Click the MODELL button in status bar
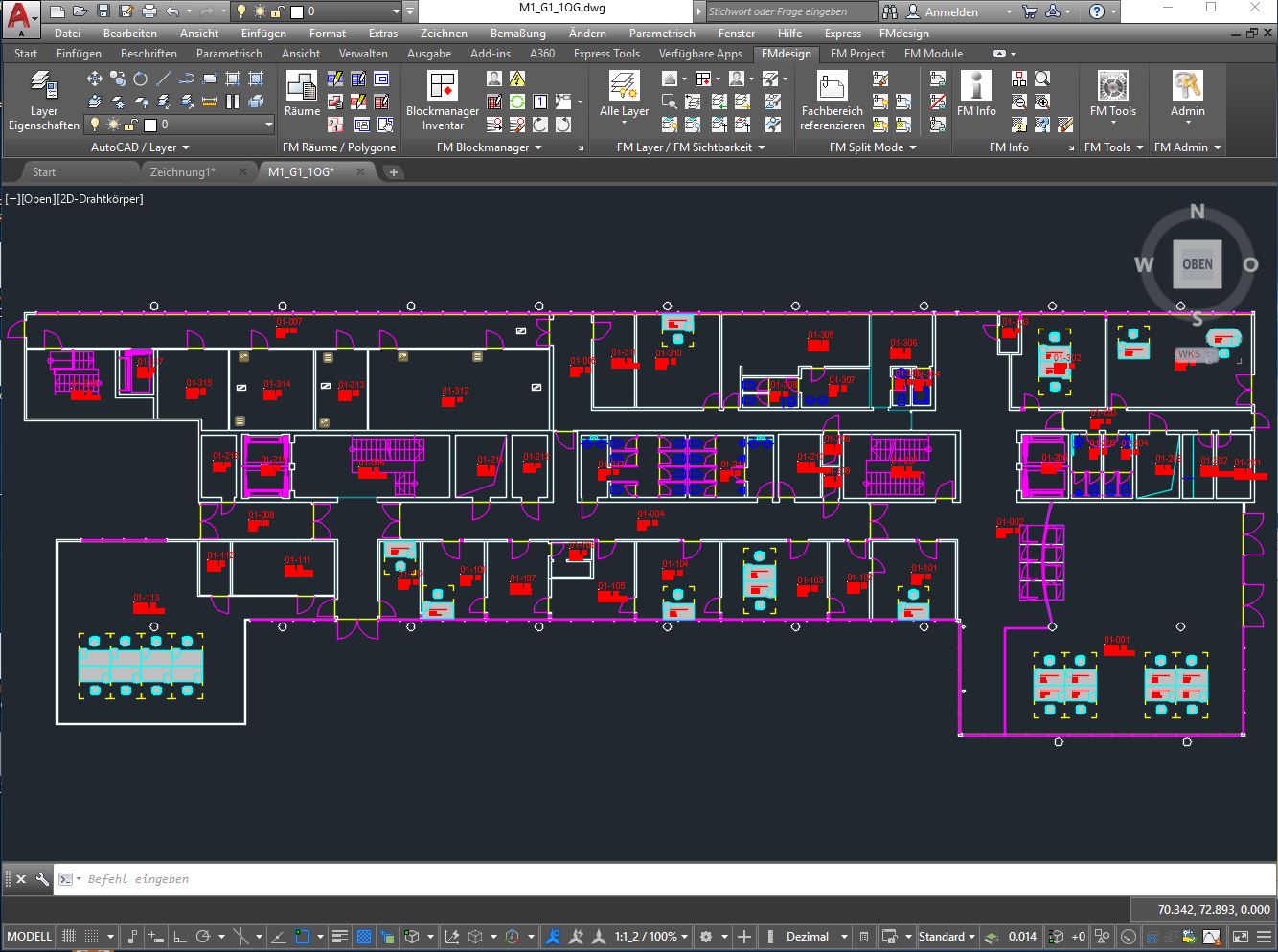The height and width of the screenshot is (952, 1278). pyautogui.click(x=30, y=936)
